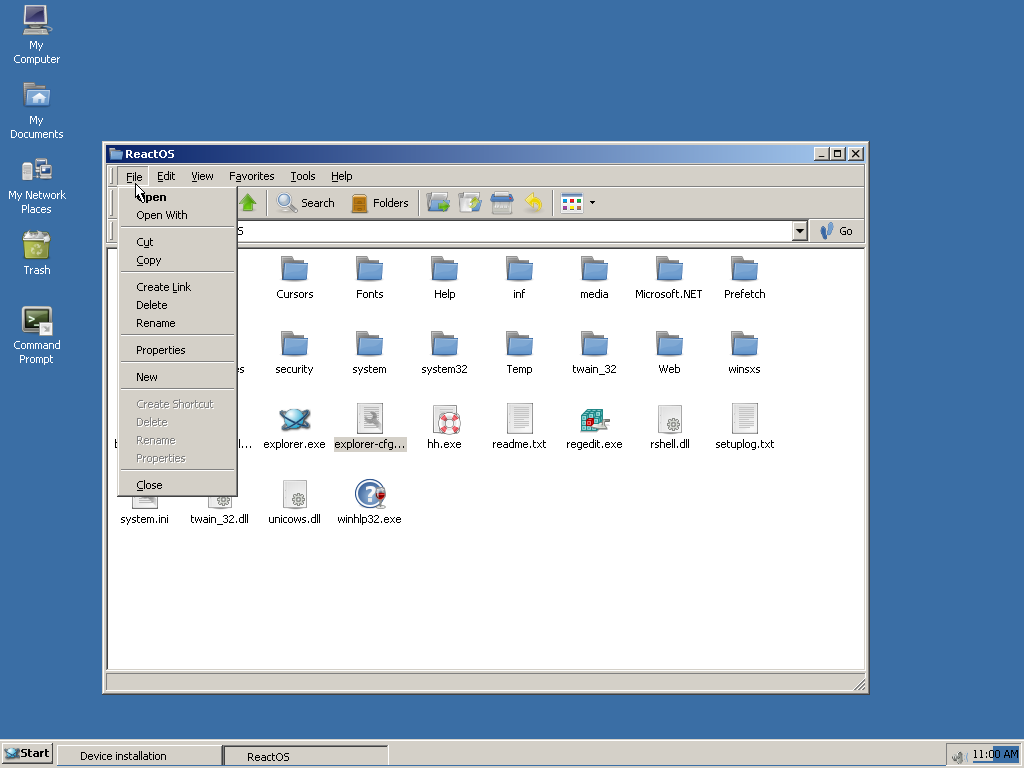Choose Close at bottom of File menu
This screenshot has height=768, width=1024.
click(x=177, y=485)
